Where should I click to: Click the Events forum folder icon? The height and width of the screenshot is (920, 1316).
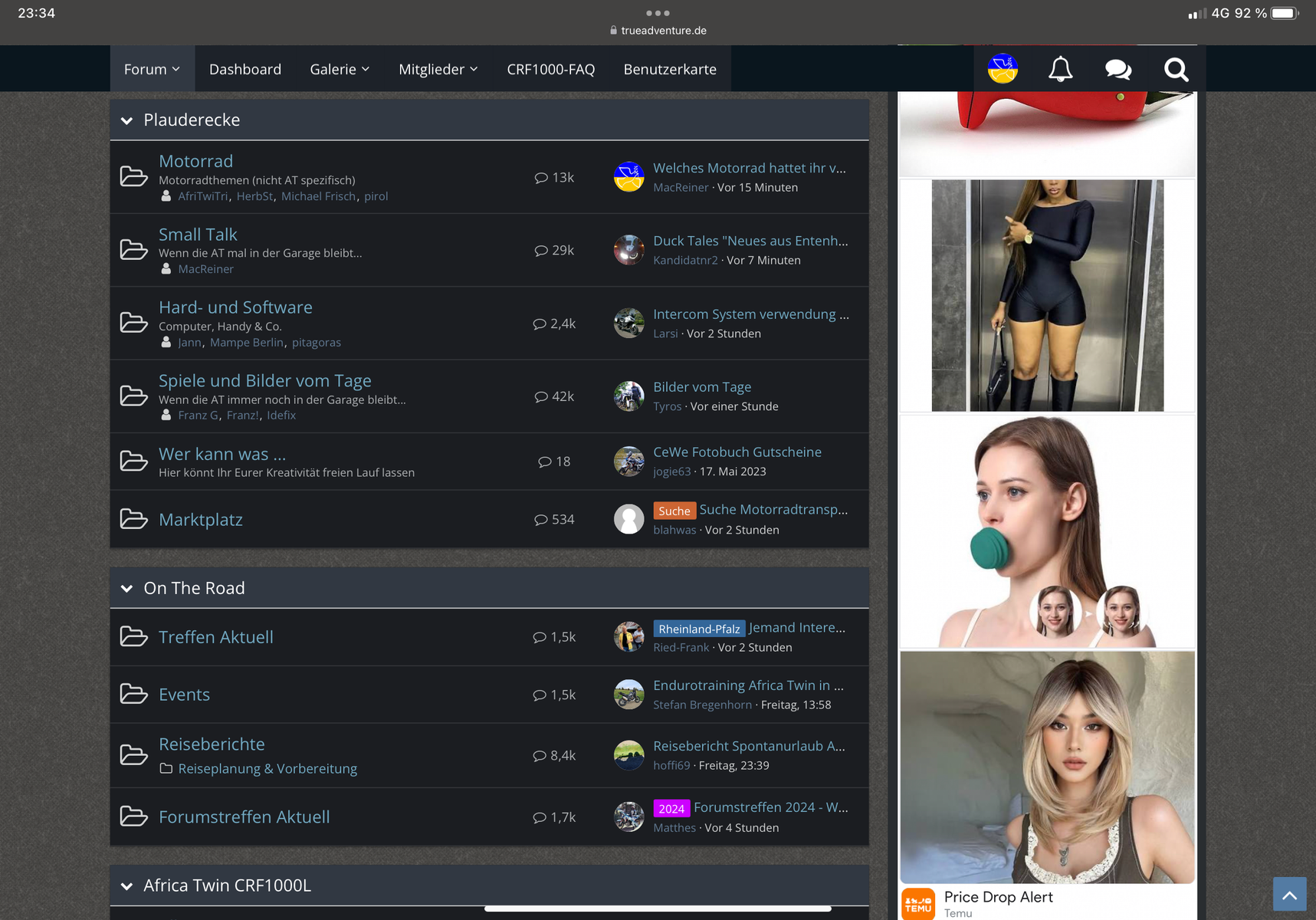(x=134, y=694)
